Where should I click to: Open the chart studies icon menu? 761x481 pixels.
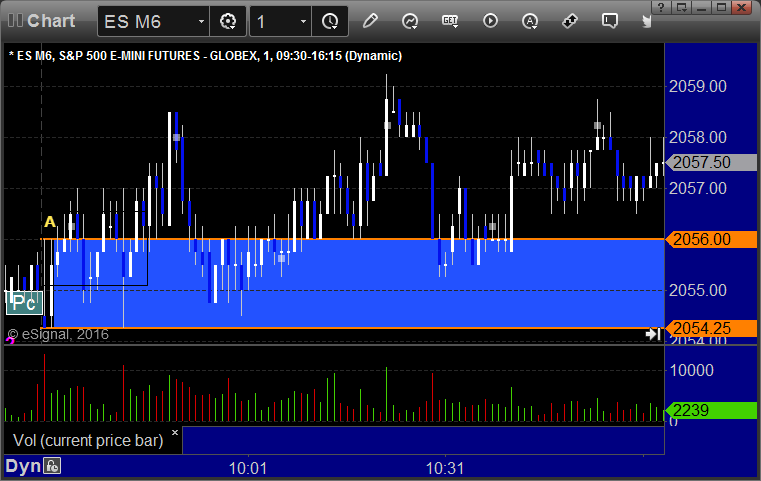click(410, 21)
